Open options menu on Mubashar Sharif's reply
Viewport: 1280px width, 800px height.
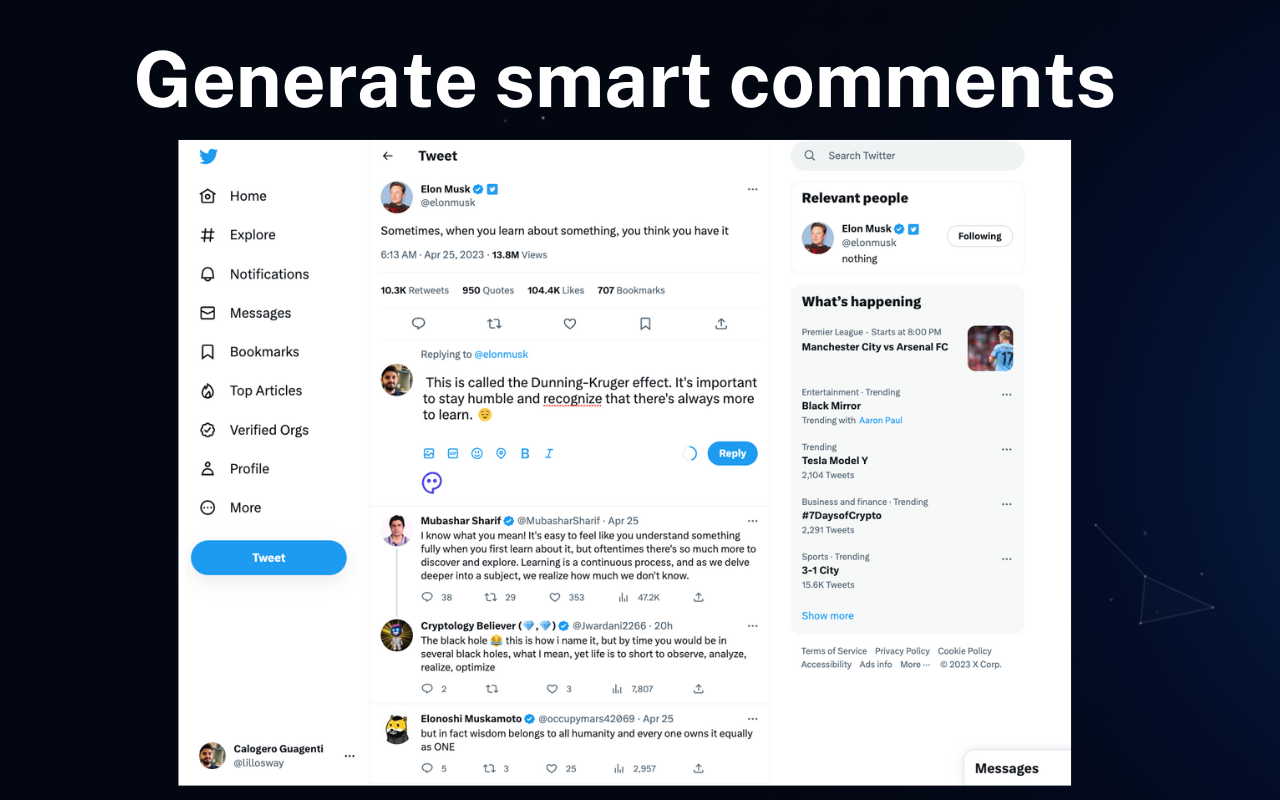752,520
